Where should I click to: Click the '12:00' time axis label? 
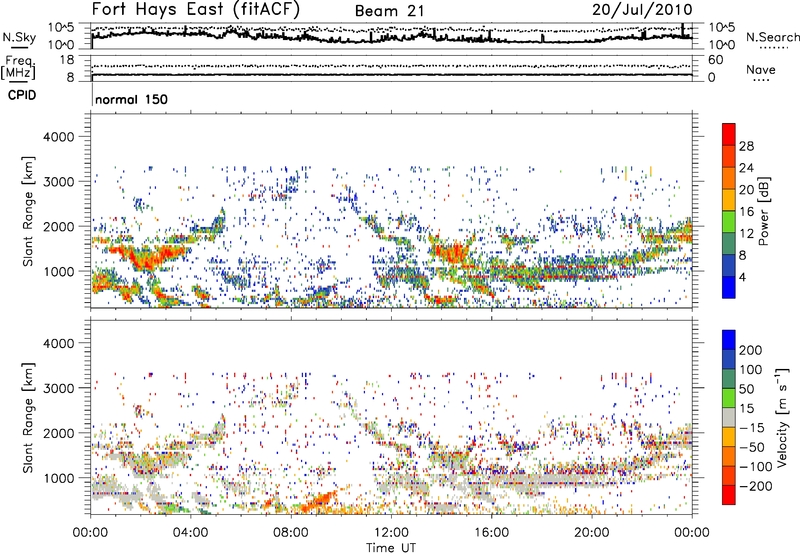[391, 533]
